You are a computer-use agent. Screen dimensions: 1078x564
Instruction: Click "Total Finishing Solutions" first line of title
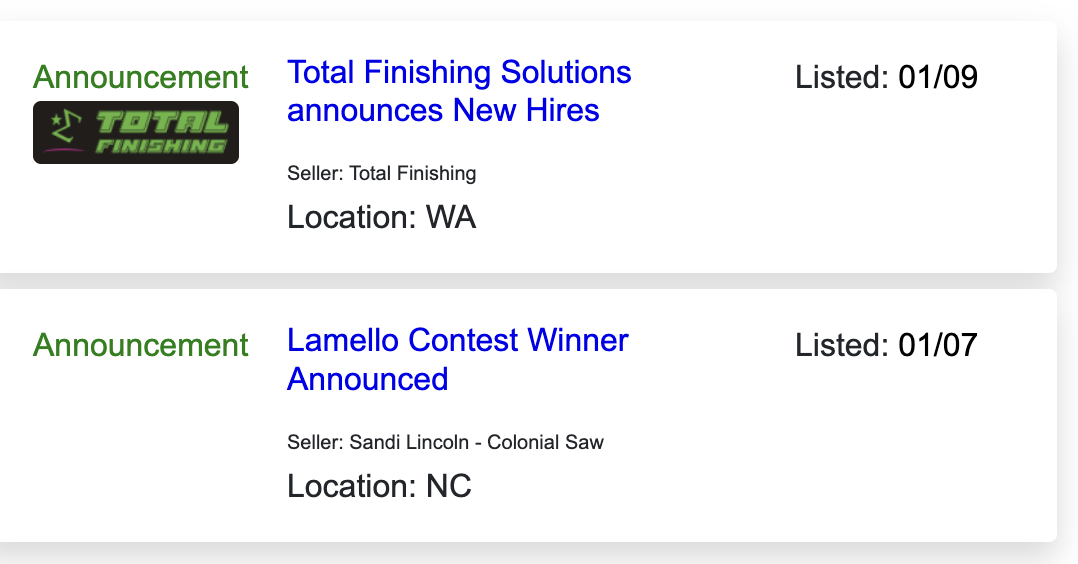[459, 72]
